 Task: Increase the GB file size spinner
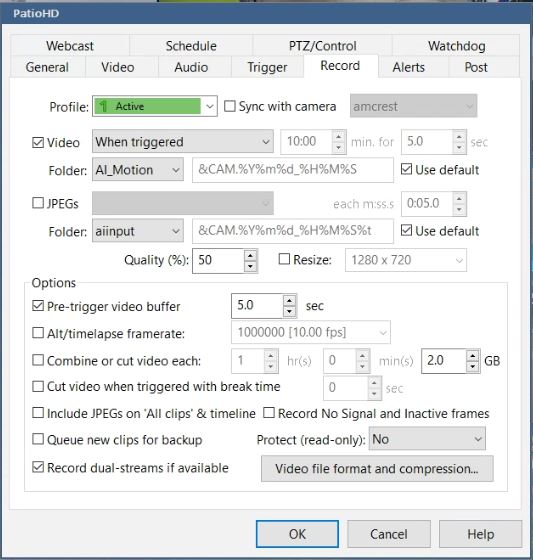point(473,356)
